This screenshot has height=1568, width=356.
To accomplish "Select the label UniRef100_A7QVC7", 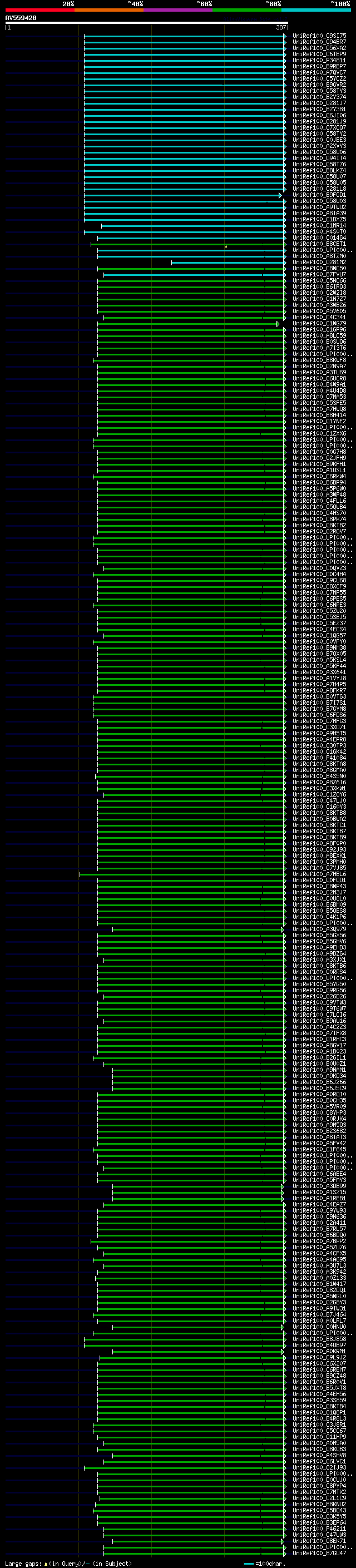I will point(319,72).
